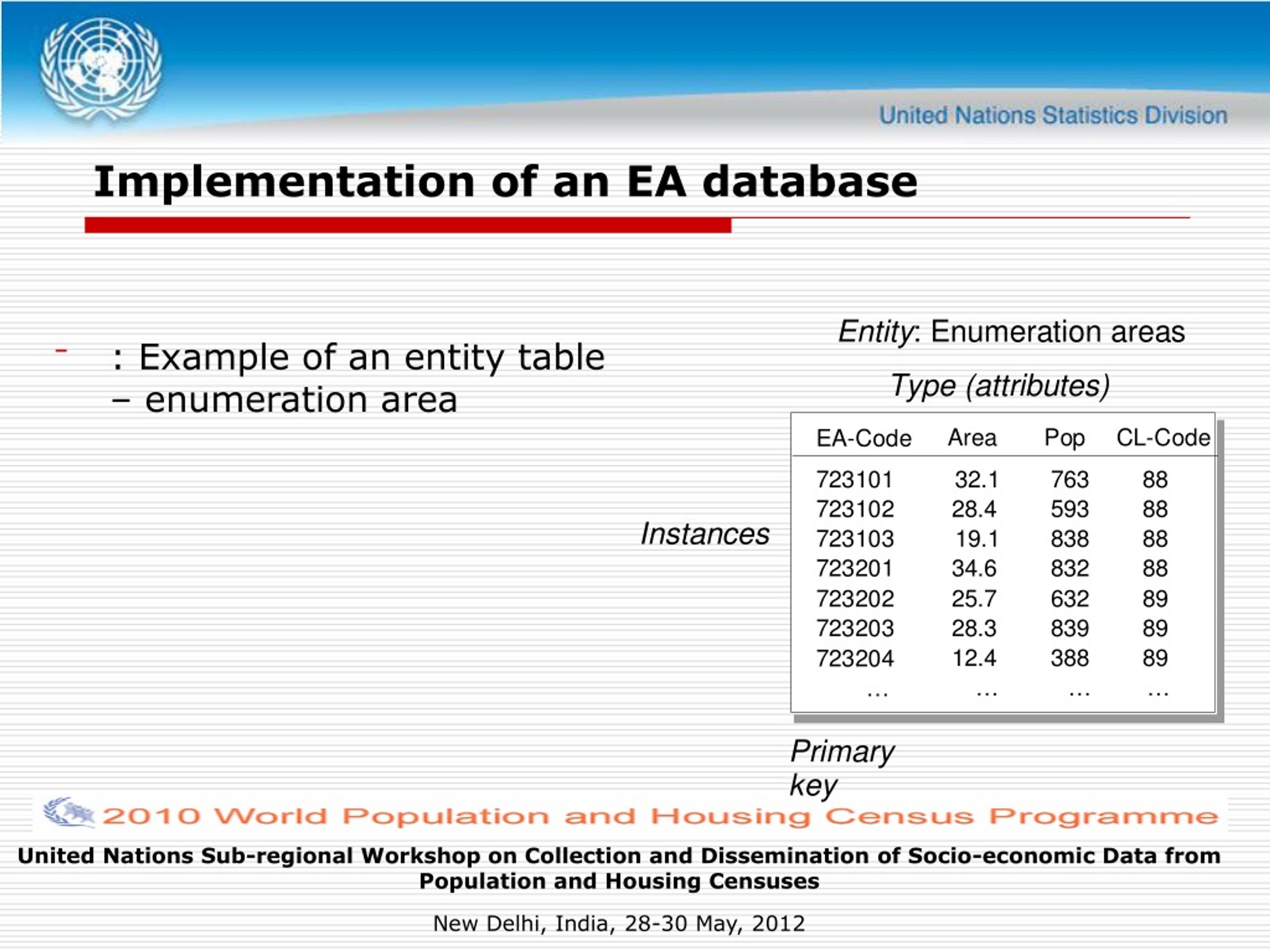Click population value 832
The height and width of the screenshot is (952, 1270).
1070,569
